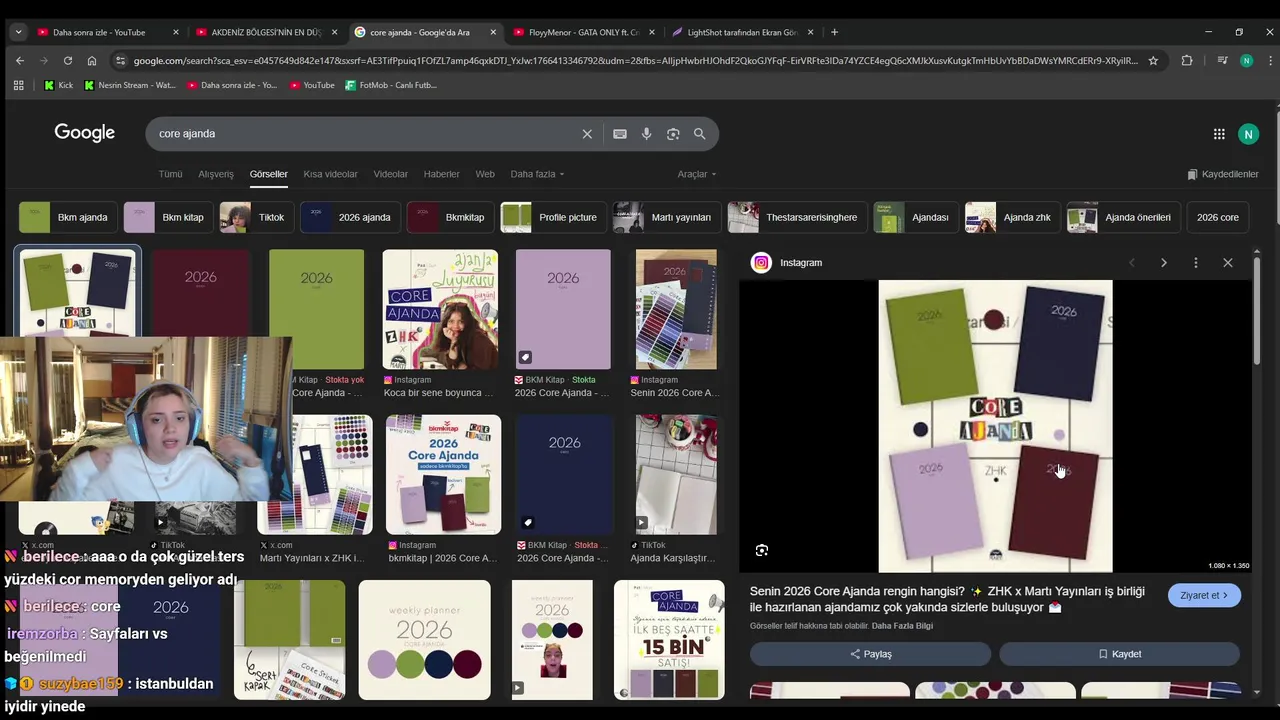Search inside image with lens icon
Screen dimensions: 1280x720
tap(762, 550)
